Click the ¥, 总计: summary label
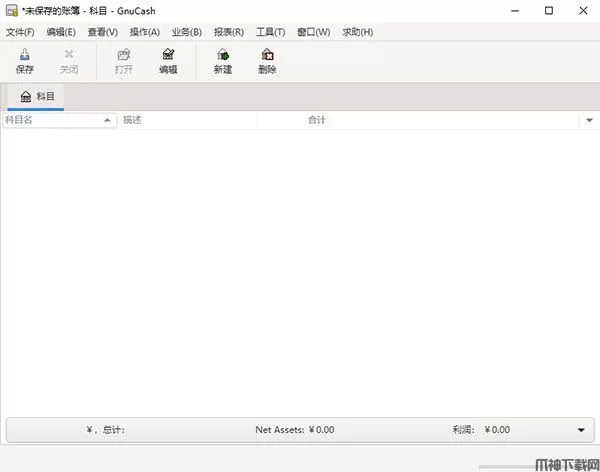 tap(106, 430)
